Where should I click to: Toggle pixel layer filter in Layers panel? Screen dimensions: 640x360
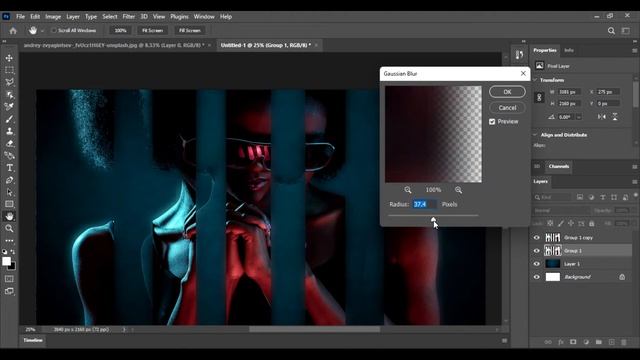click(x=580, y=197)
